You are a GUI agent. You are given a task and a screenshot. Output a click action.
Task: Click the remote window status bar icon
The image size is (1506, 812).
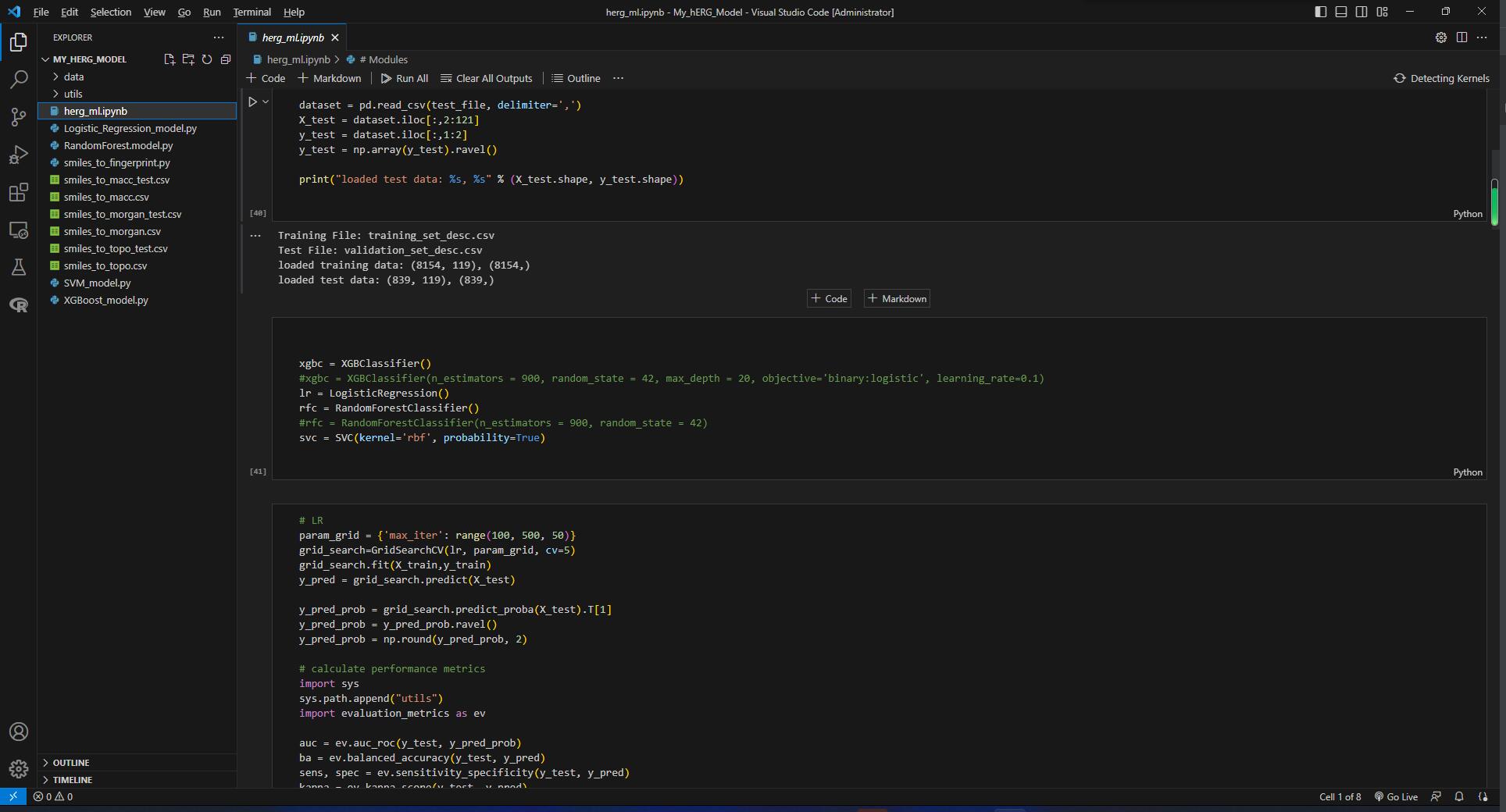pos(13,796)
